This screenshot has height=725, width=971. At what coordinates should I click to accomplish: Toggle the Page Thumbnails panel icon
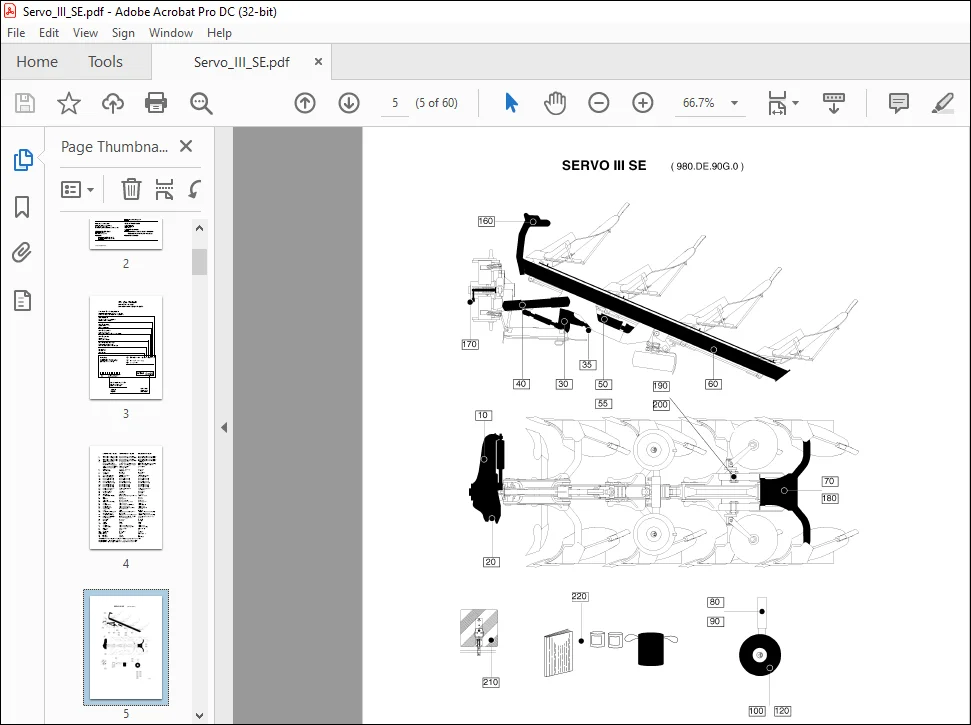23,160
